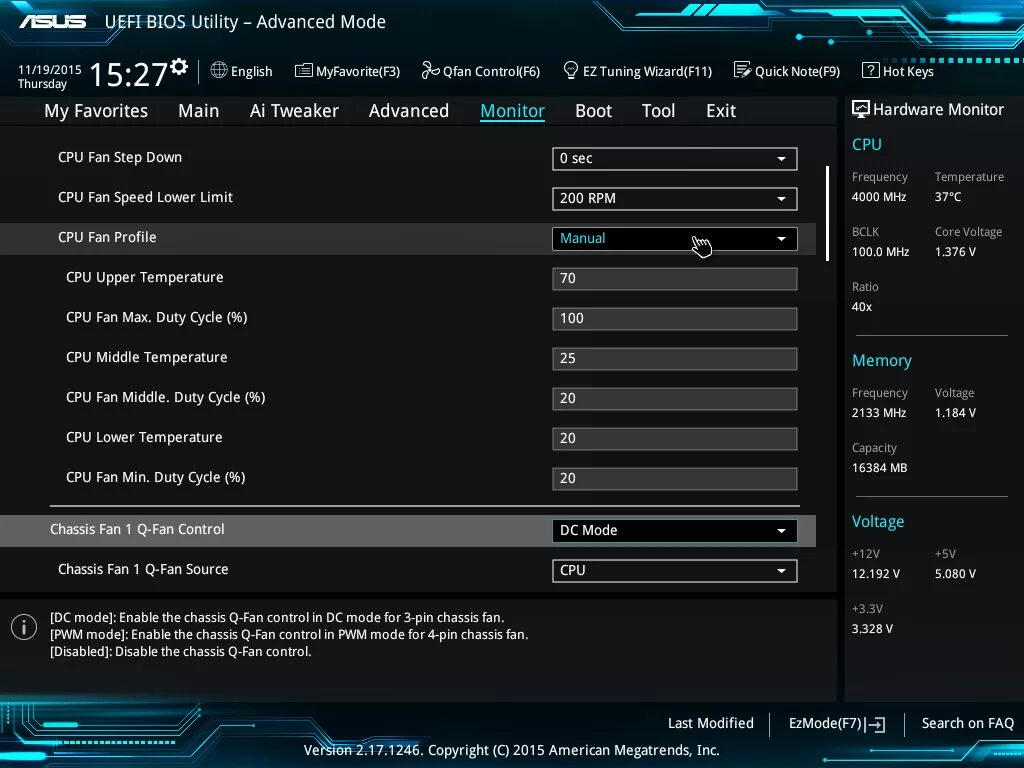1024x768 pixels.
Task: Edit the CPU Middle Temperature field
Action: (x=674, y=359)
